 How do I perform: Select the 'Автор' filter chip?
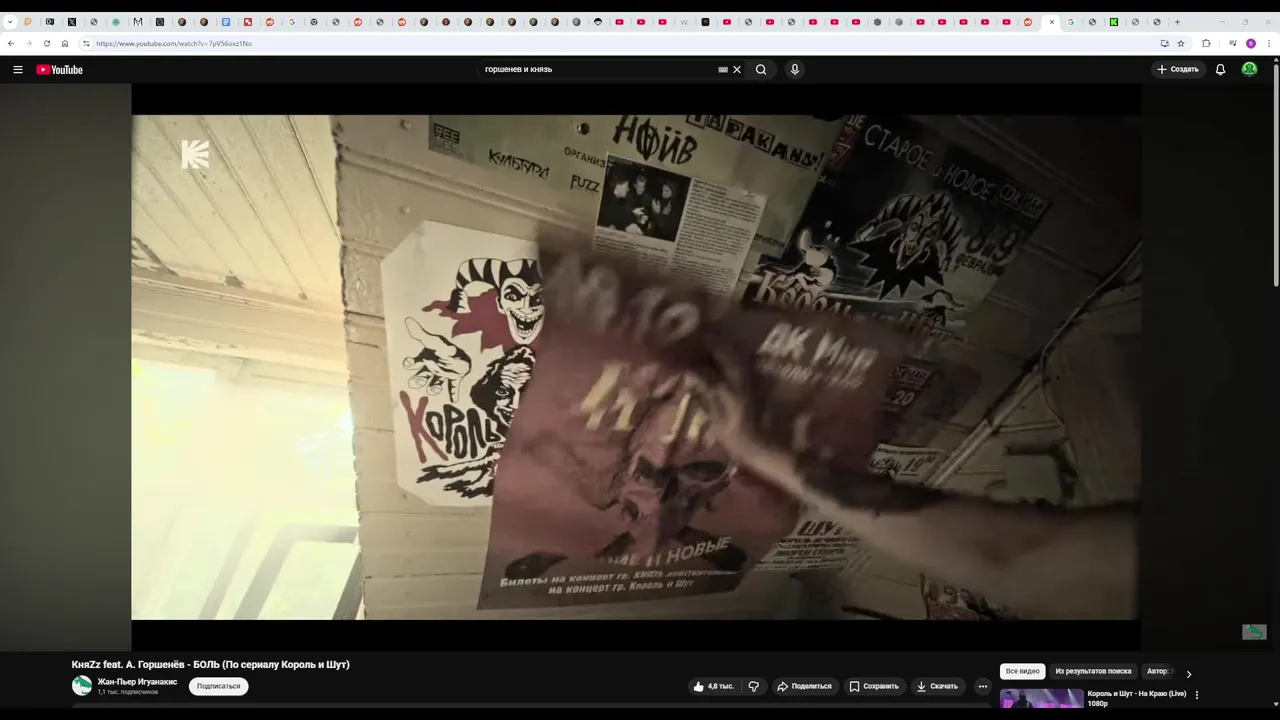click(1158, 671)
